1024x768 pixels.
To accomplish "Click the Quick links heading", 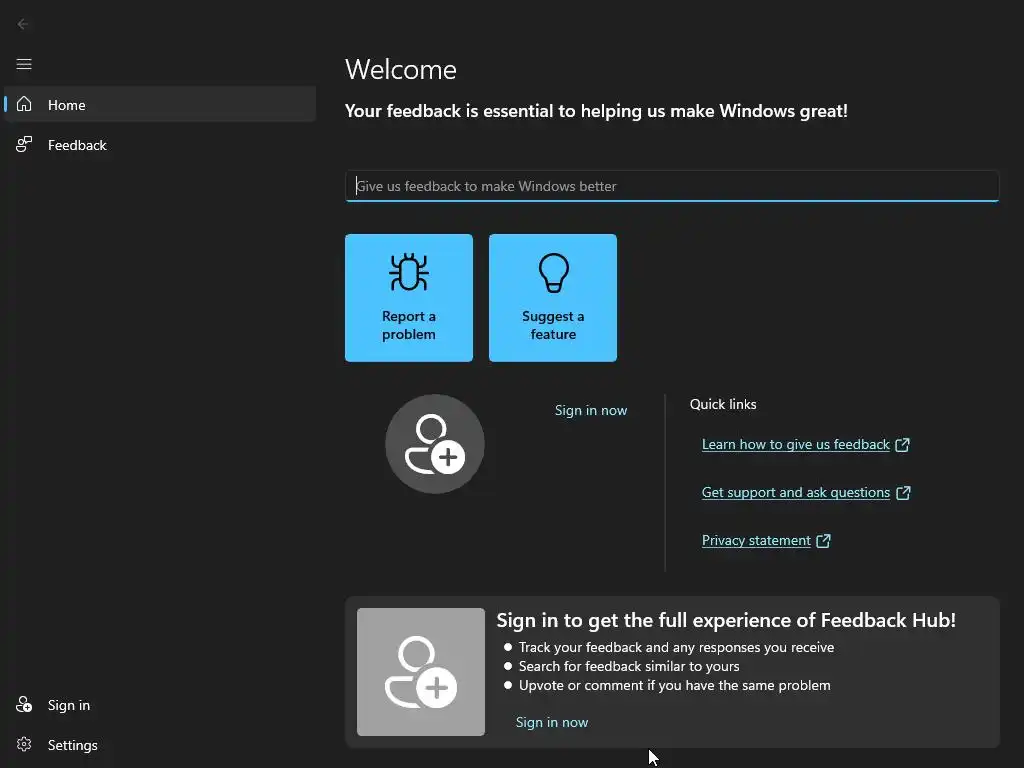I will (723, 404).
